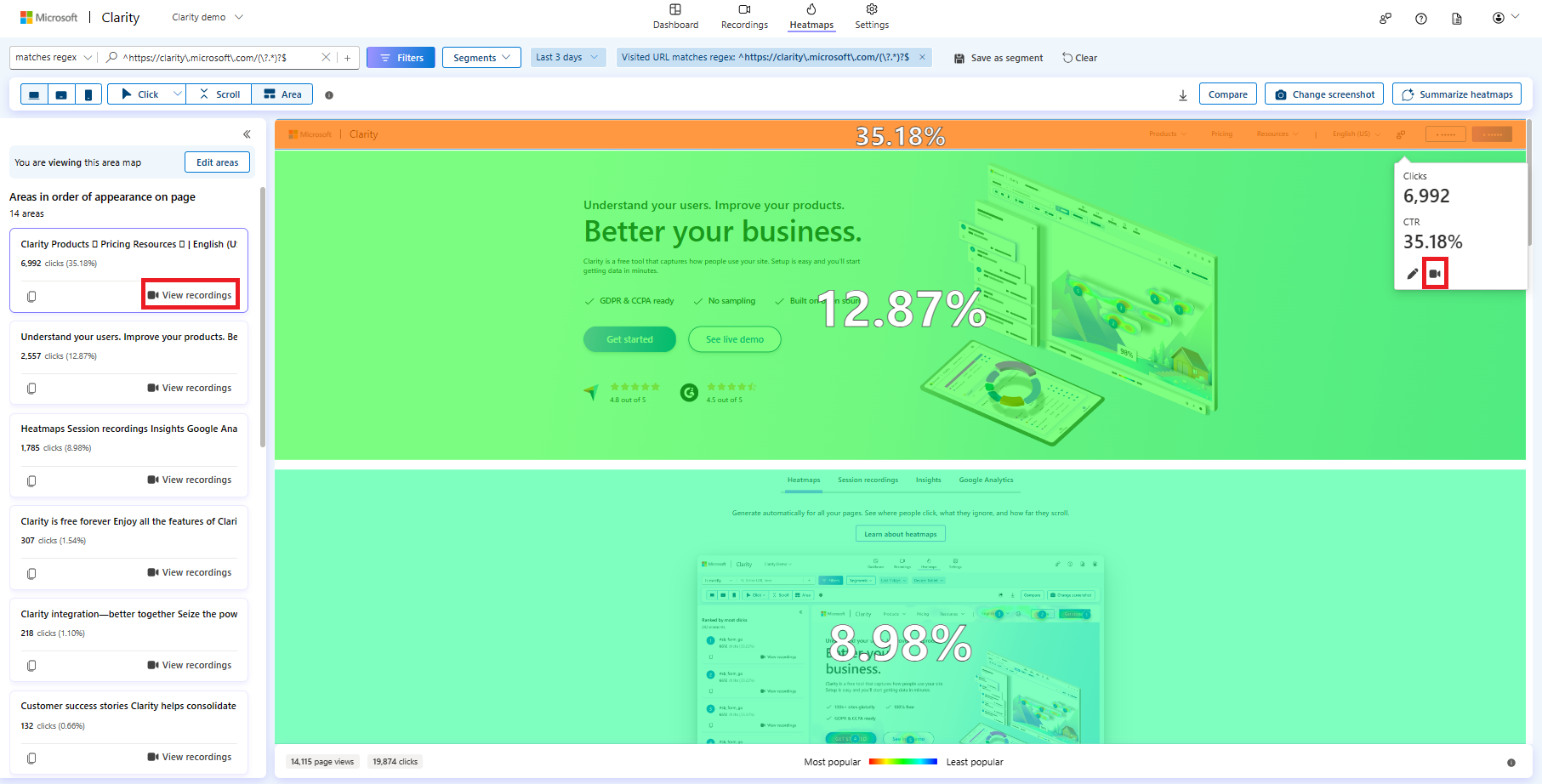
Task: Click the 'Understand your users' area card title
Action: pyautogui.click(x=129, y=337)
